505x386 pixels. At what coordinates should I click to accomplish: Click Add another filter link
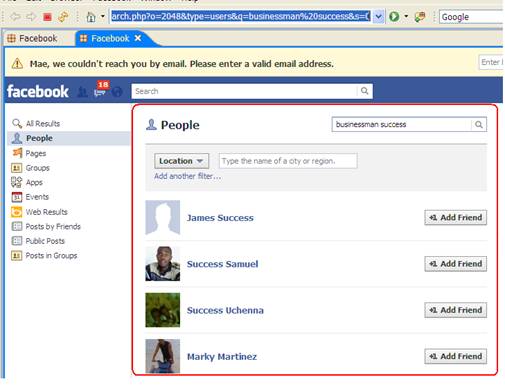tap(187, 176)
